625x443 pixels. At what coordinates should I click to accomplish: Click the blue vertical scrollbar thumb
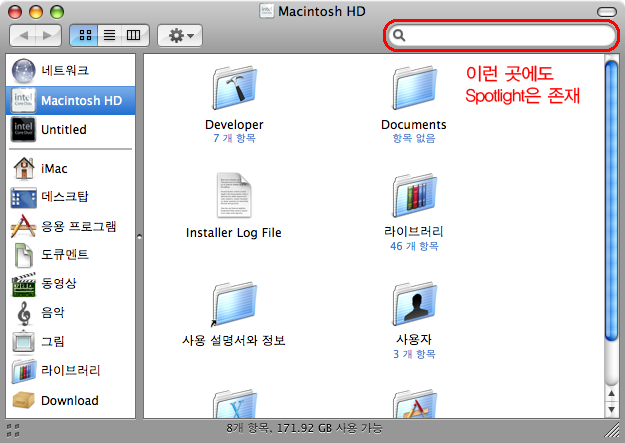point(611,201)
